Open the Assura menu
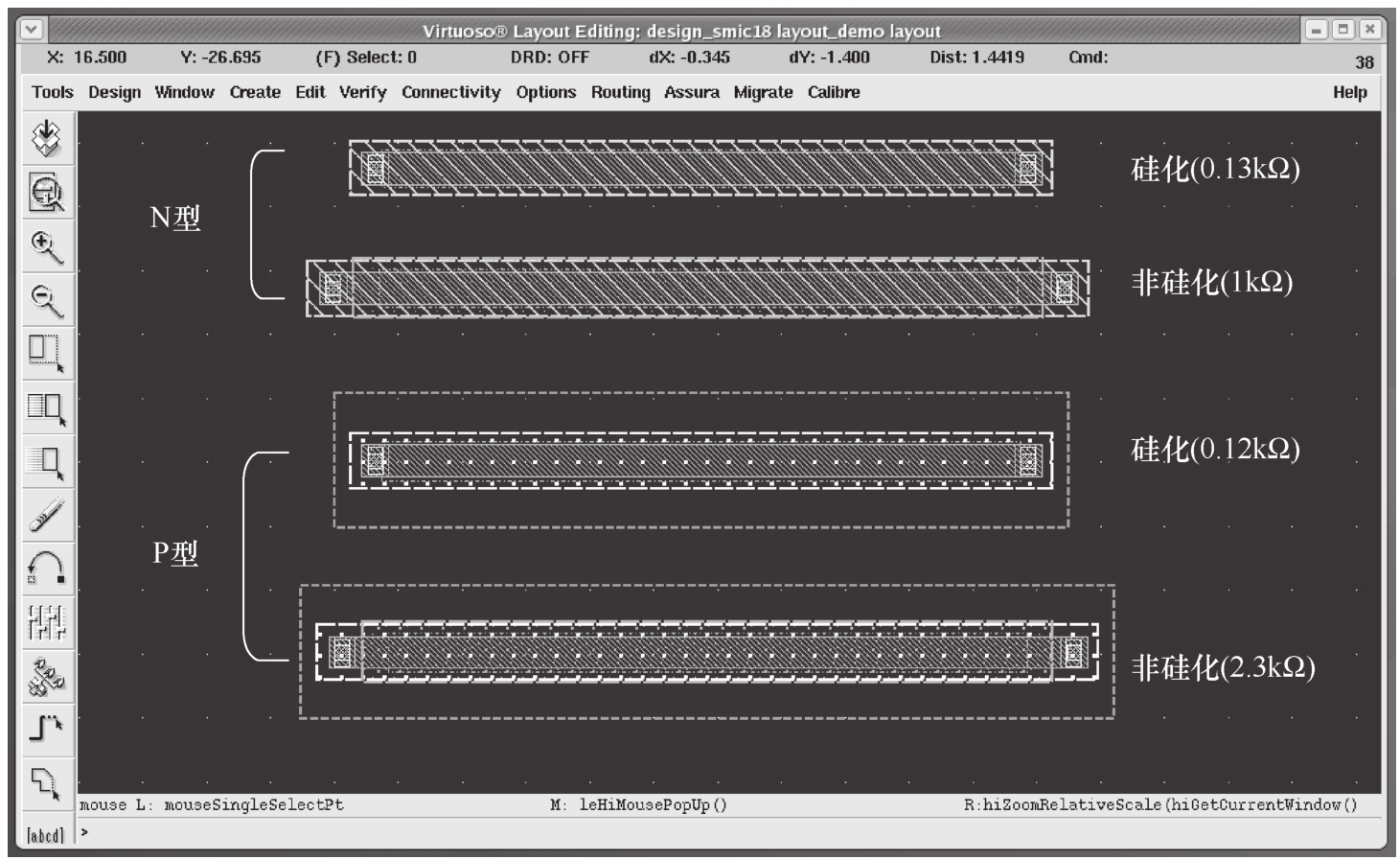Screen dimensions: 1400x860 [692, 92]
